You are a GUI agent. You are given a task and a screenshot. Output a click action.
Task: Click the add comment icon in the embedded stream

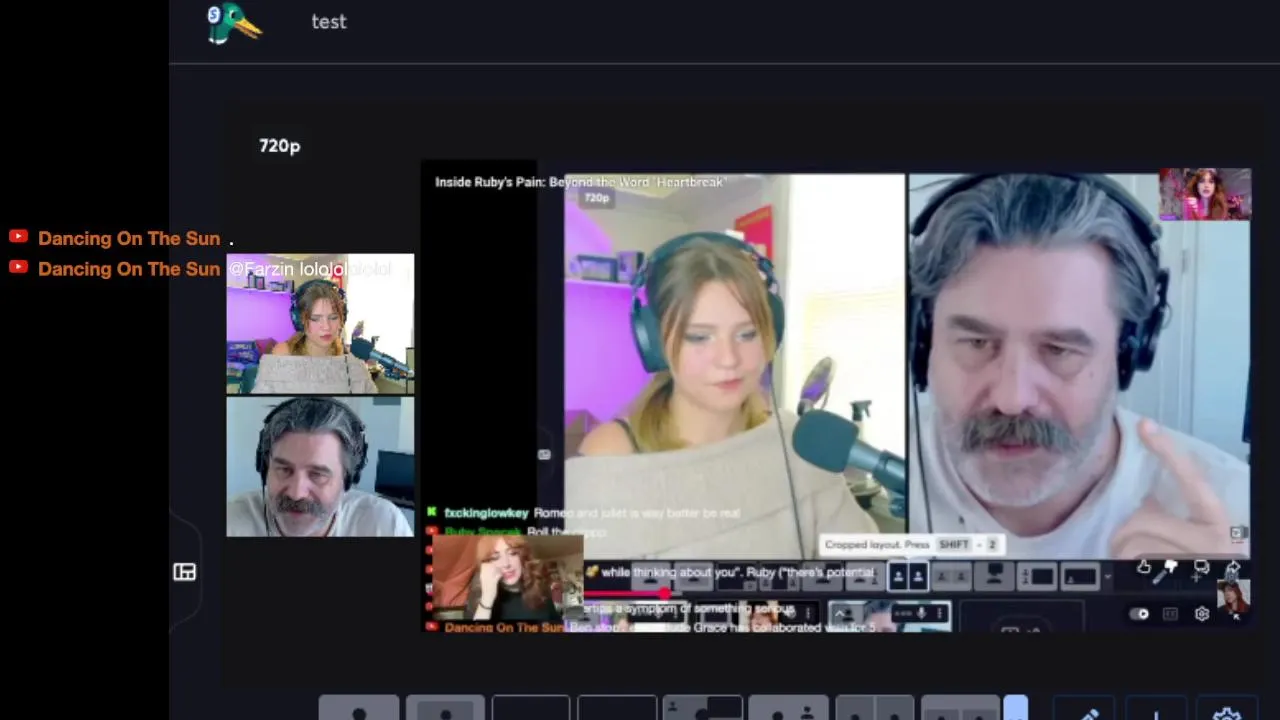click(1201, 569)
